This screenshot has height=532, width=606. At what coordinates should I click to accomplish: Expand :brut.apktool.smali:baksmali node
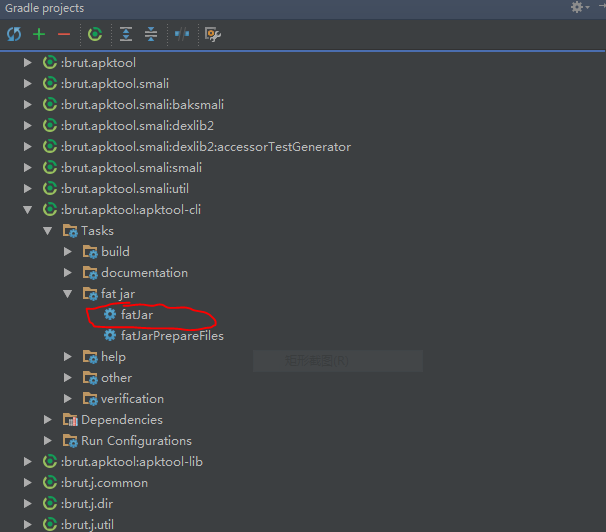(27, 104)
